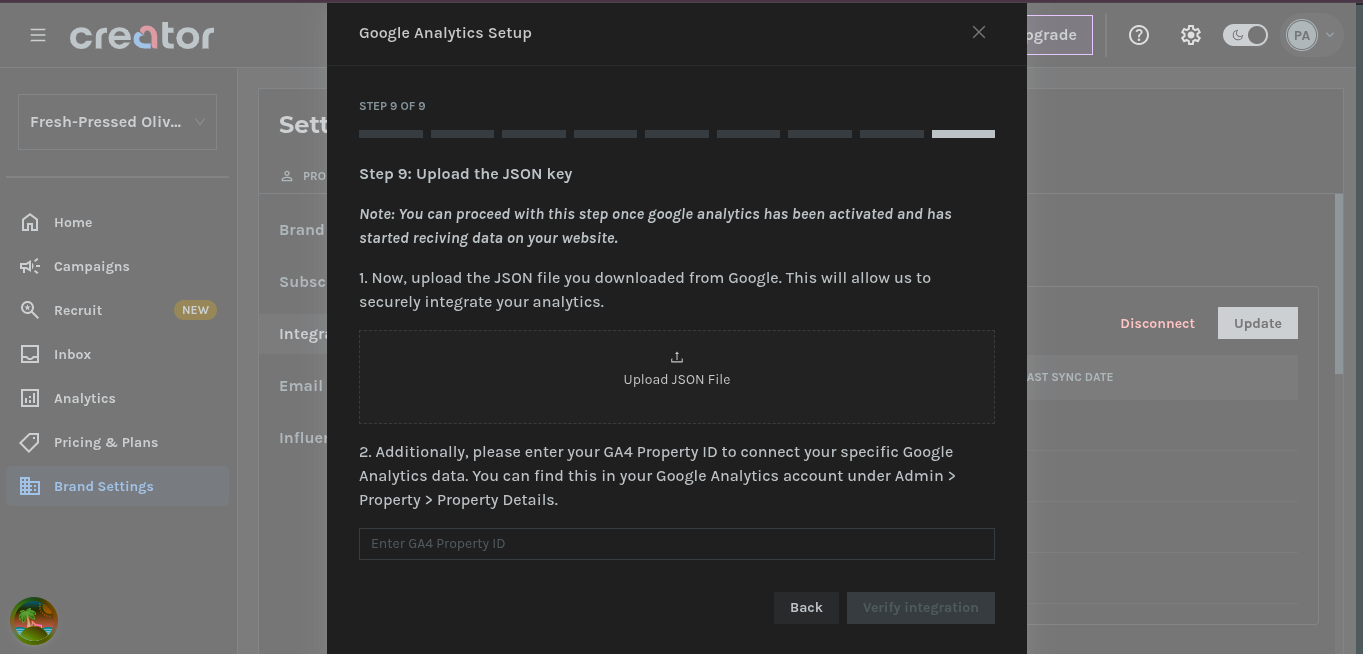Click the Upload JSON File drop zone
The image size is (1363, 654).
click(677, 377)
